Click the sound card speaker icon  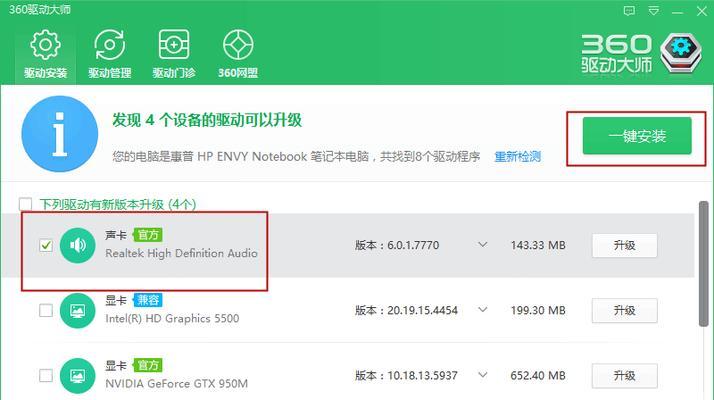pyautogui.click(x=77, y=246)
